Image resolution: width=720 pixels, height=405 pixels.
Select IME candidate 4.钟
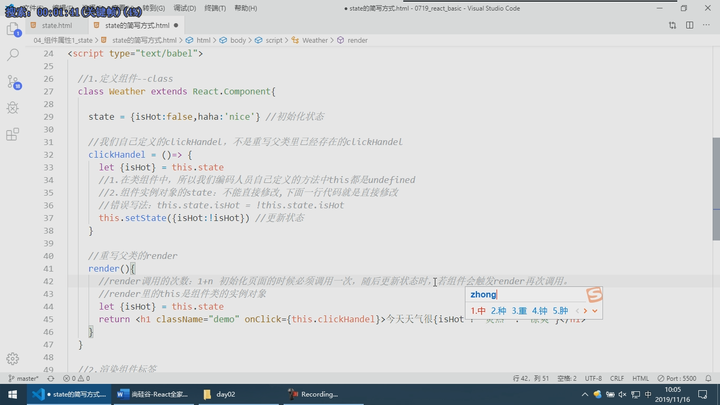540,311
